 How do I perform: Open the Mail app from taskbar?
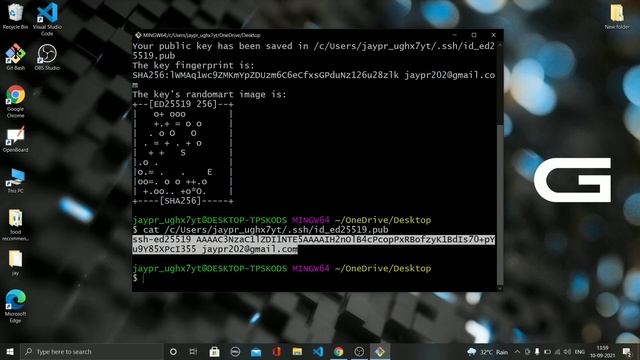tap(256, 351)
